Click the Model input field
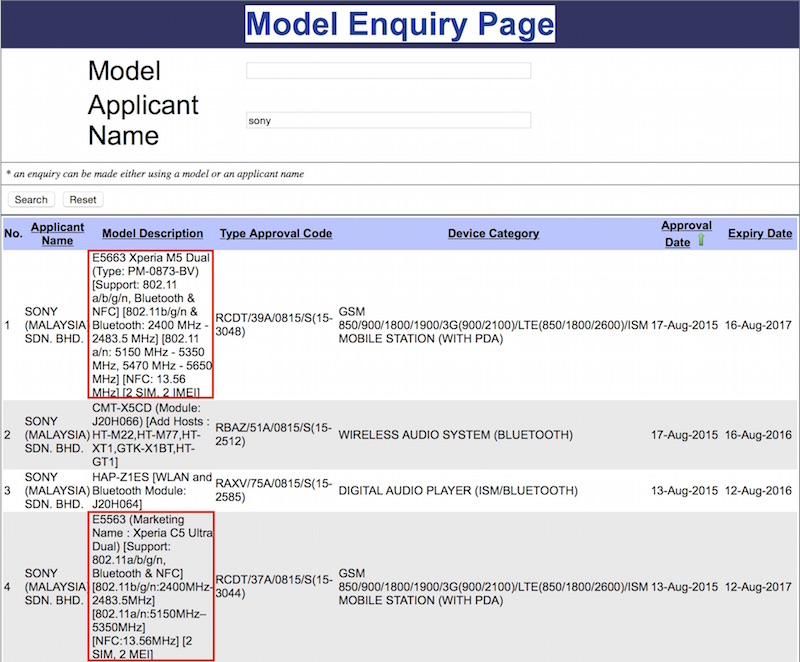This screenshot has height=662, width=800. tap(388, 70)
